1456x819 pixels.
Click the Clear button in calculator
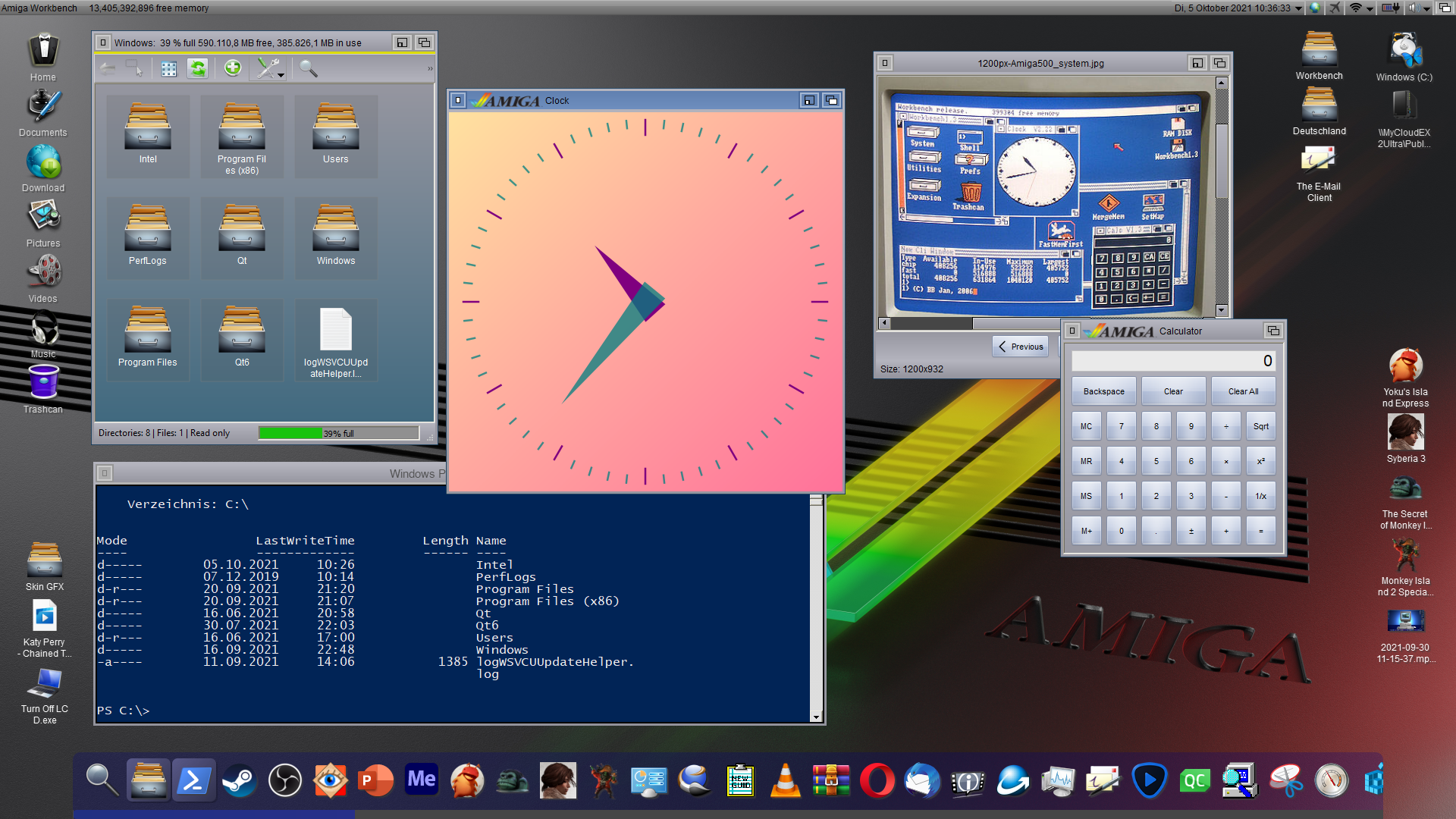[1173, 391]
